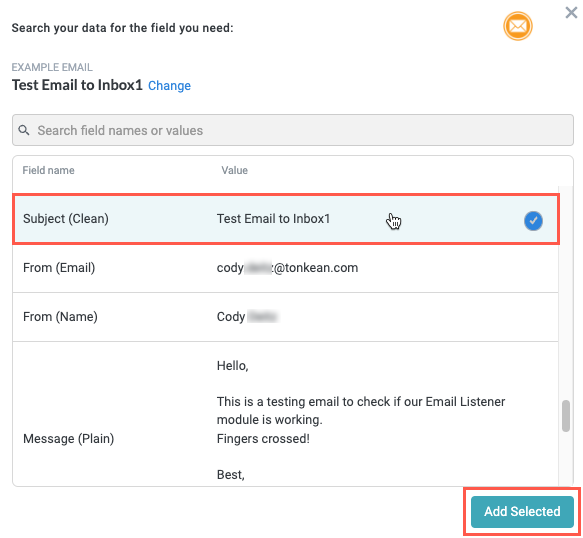Select the From (Name) row

click(x=285, y=317)
